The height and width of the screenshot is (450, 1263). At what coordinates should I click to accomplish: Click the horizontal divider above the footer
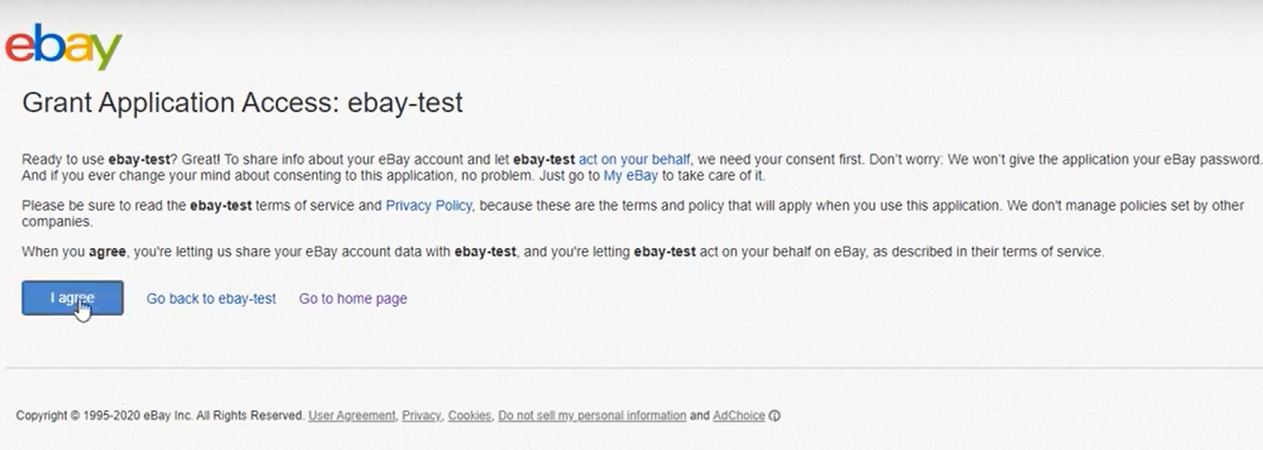point(631,368)
